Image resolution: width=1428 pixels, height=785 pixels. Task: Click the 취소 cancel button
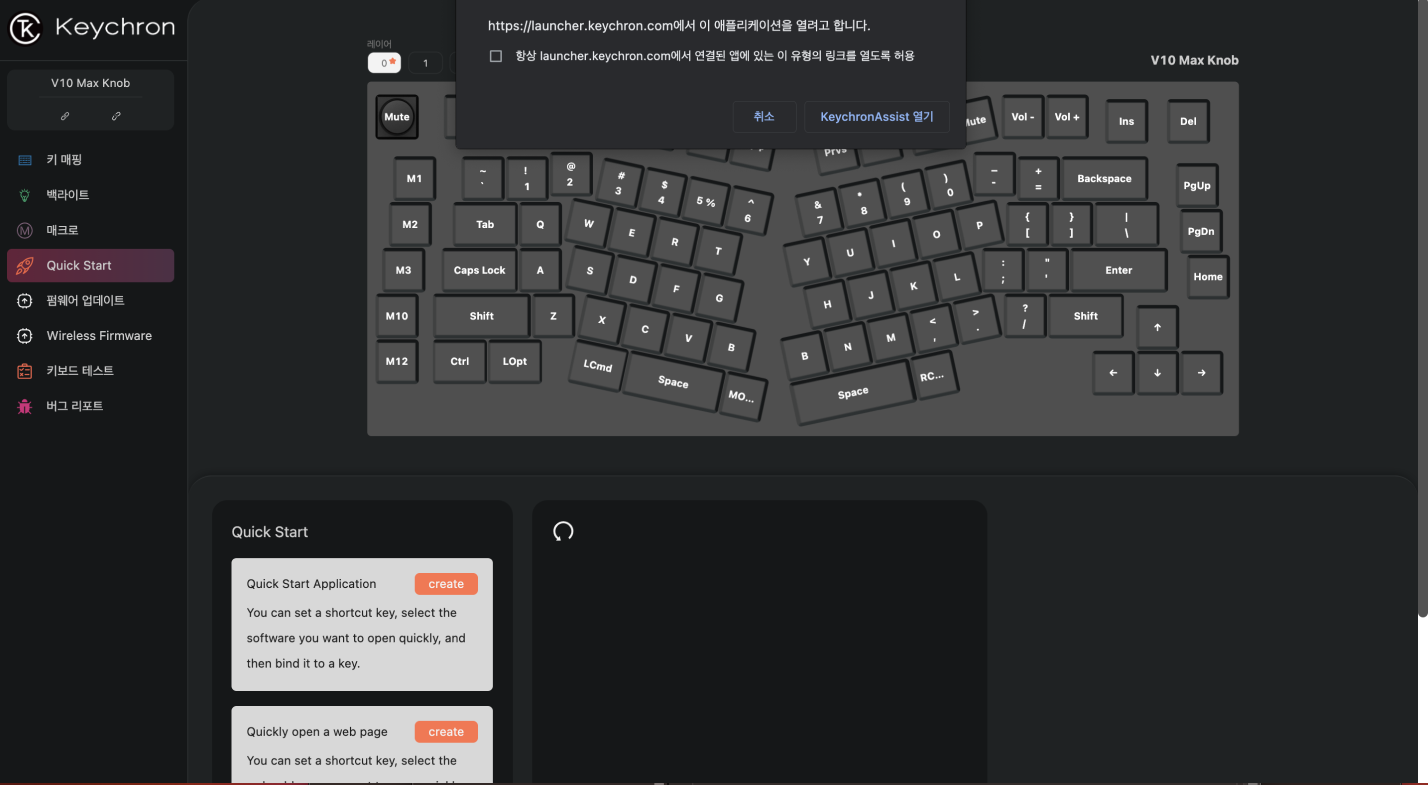[x=764, y=117]
